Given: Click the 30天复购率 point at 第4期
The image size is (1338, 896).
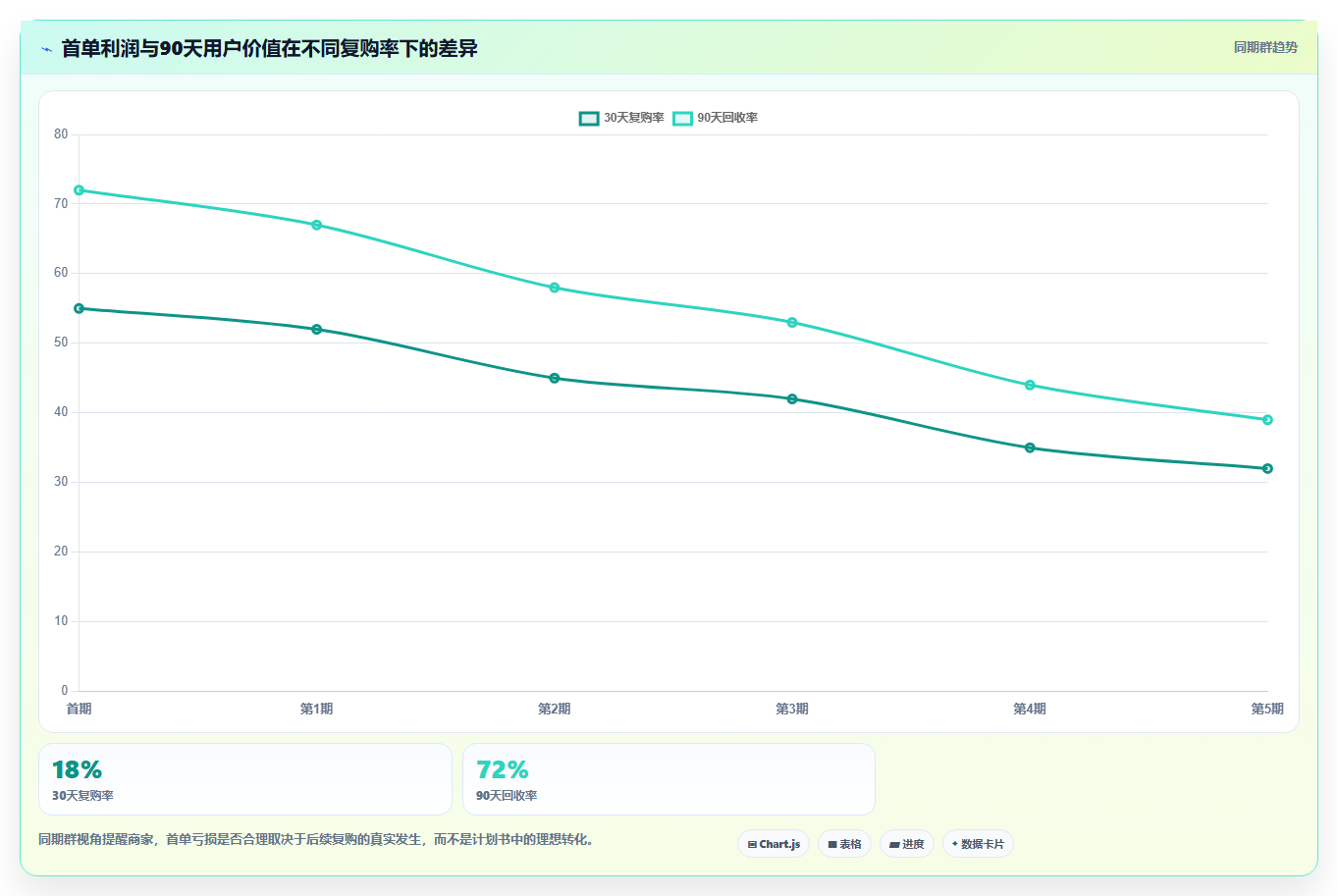Looking at the screenshot, I should coord(1030,448).
